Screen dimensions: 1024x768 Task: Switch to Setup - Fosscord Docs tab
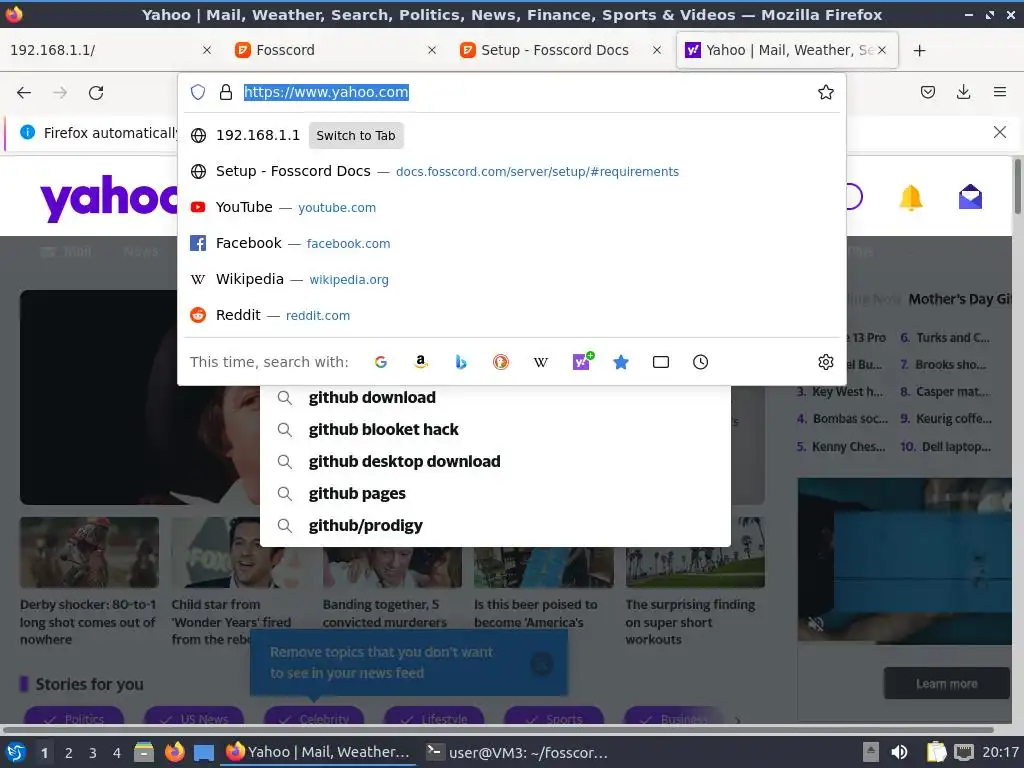(x=560, y=50)
